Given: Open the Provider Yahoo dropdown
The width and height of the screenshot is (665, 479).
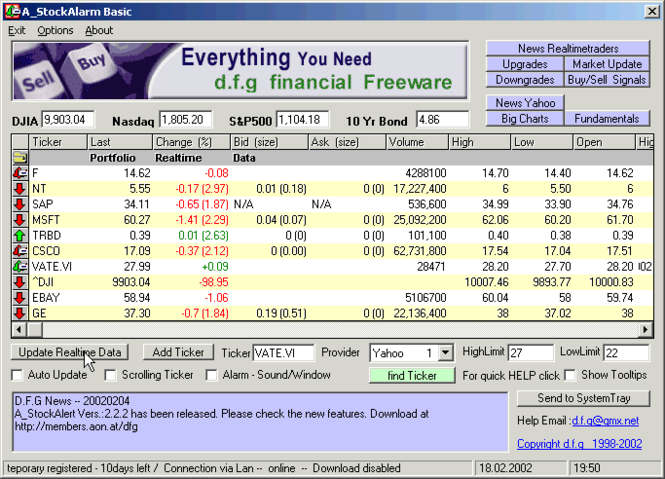Looking at the screenshot, I should (445, 353).
